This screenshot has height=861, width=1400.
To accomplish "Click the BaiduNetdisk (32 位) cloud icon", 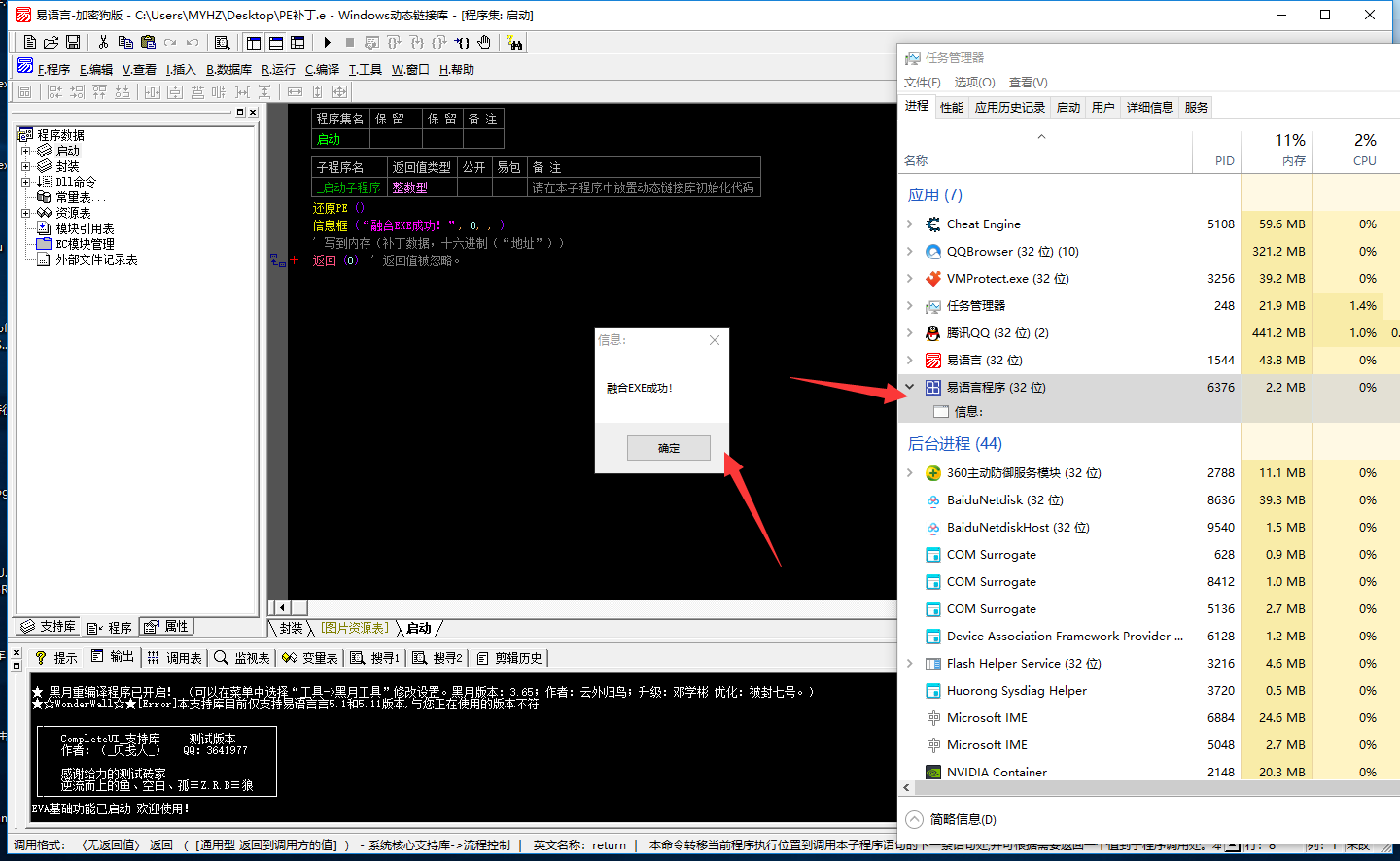I will point(932,500).
